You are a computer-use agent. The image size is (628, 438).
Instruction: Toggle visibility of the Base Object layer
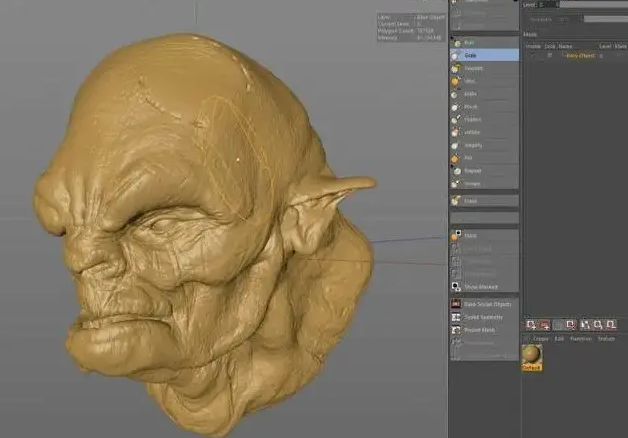click(x=533, y=56)
